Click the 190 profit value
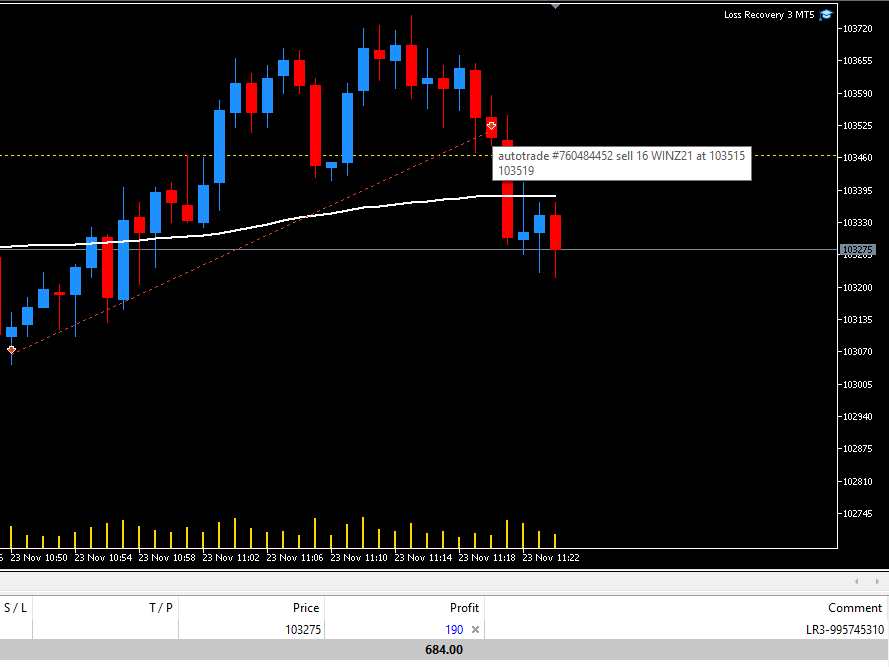Viewport: 889px width, 667px height. (454, 630)
